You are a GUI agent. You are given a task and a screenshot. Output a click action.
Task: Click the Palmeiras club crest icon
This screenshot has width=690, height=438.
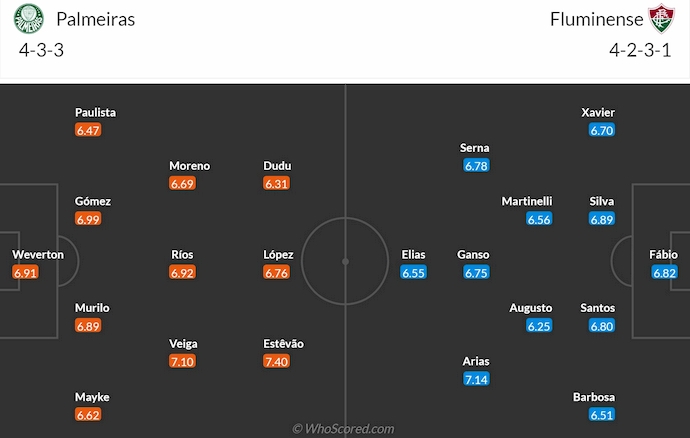pos(30,19)
